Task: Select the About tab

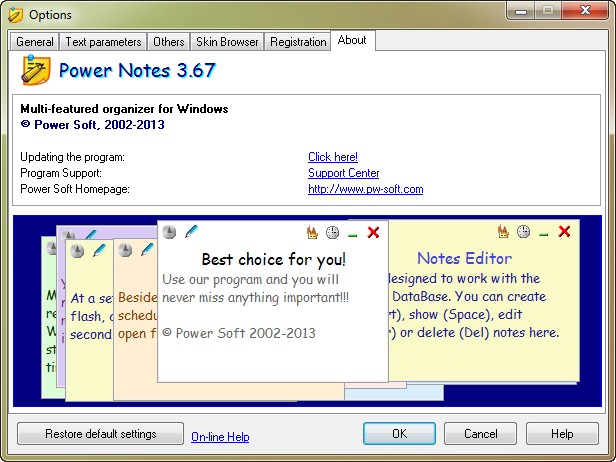Action: point(352,40)
